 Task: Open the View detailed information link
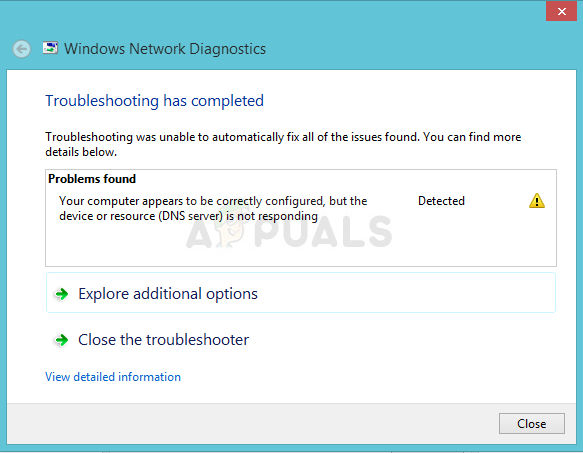113,377
